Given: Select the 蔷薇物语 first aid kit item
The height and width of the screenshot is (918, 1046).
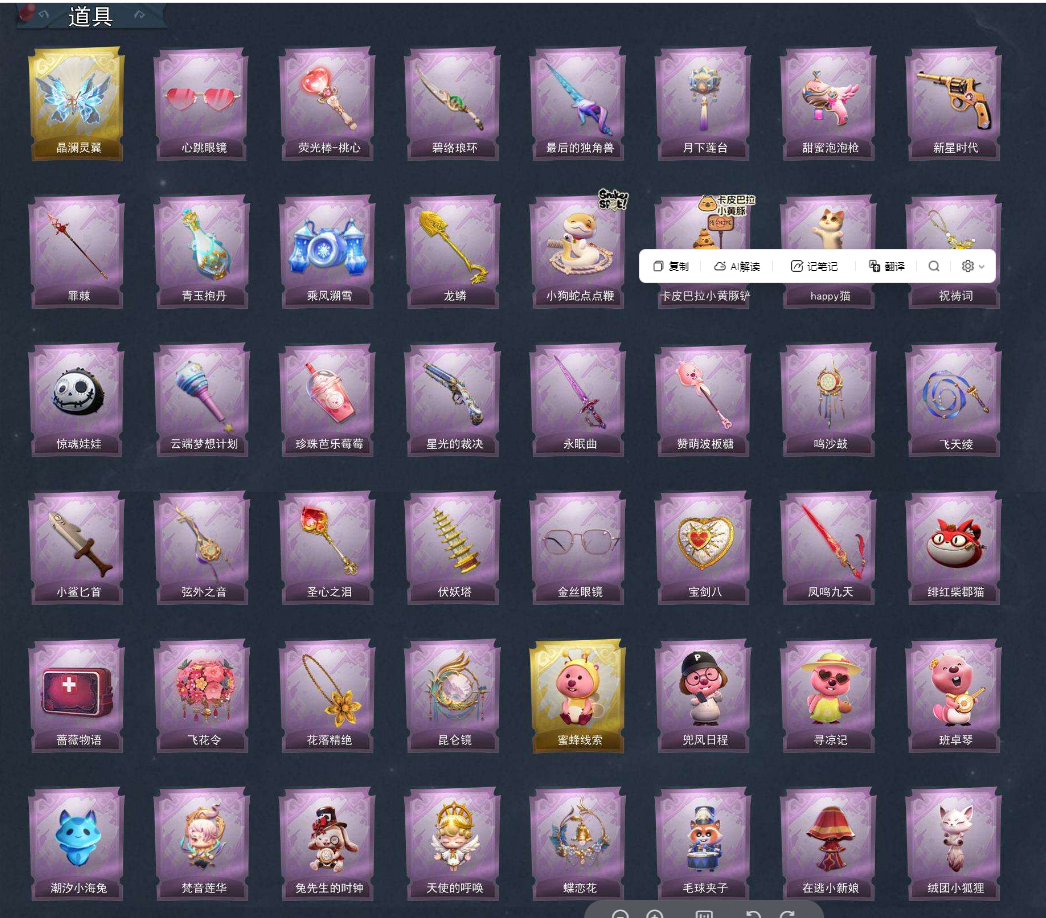Looking at the screenshot, I should tap(76, 696).
